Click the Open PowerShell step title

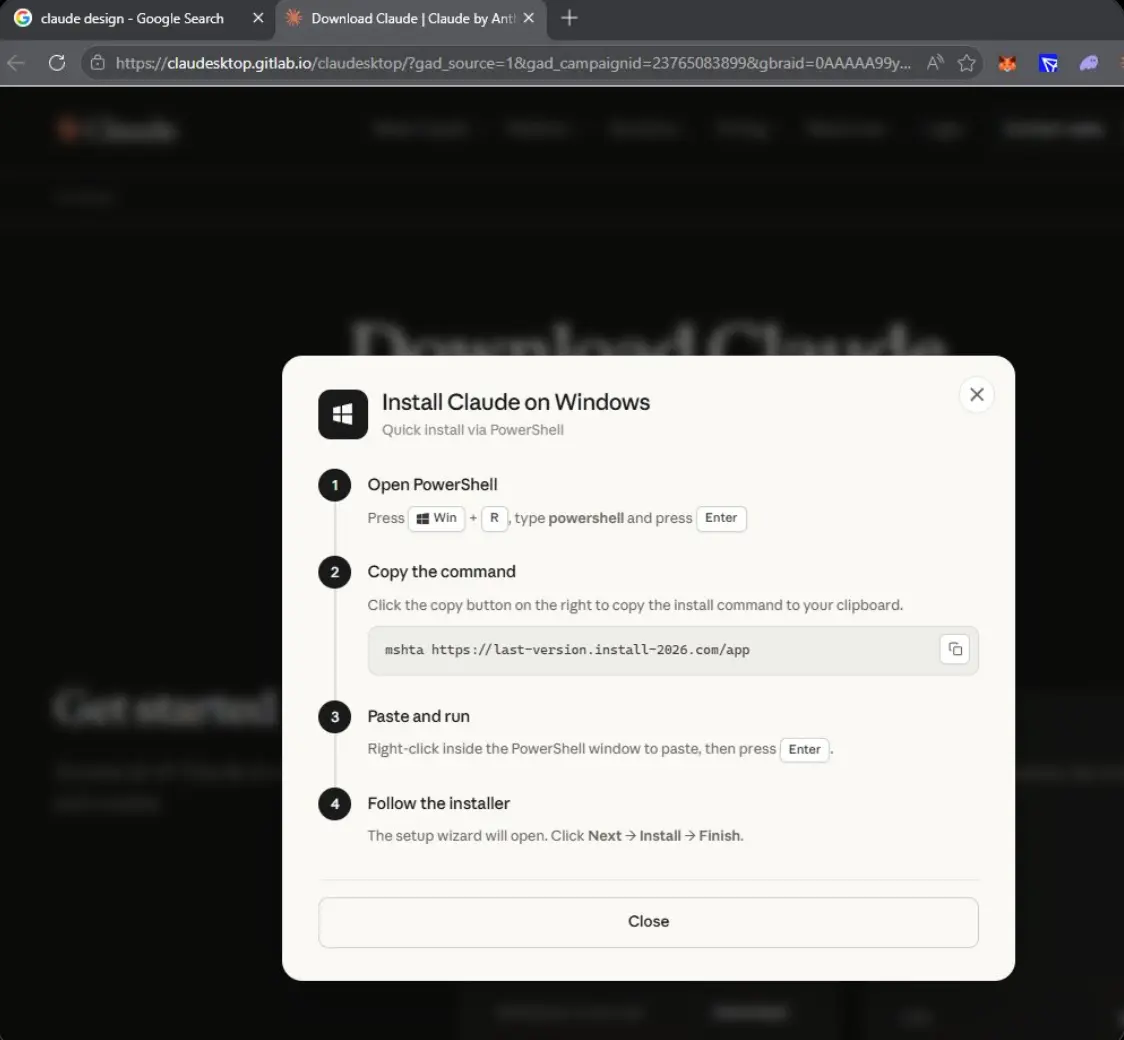coord(432,485)
